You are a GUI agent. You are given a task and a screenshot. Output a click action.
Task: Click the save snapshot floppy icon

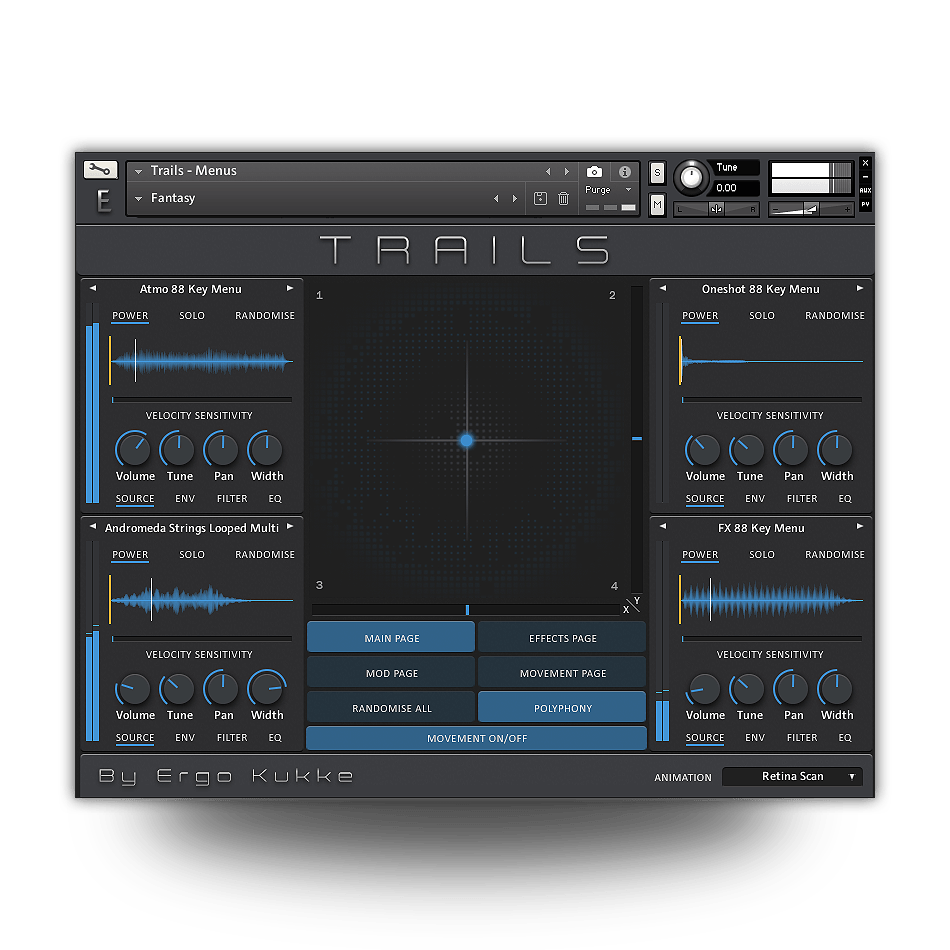click(540, 198)
